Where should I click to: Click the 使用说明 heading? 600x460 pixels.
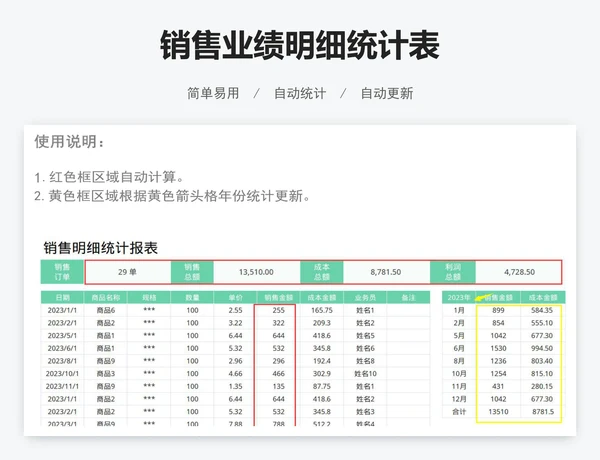pos(69,142)
